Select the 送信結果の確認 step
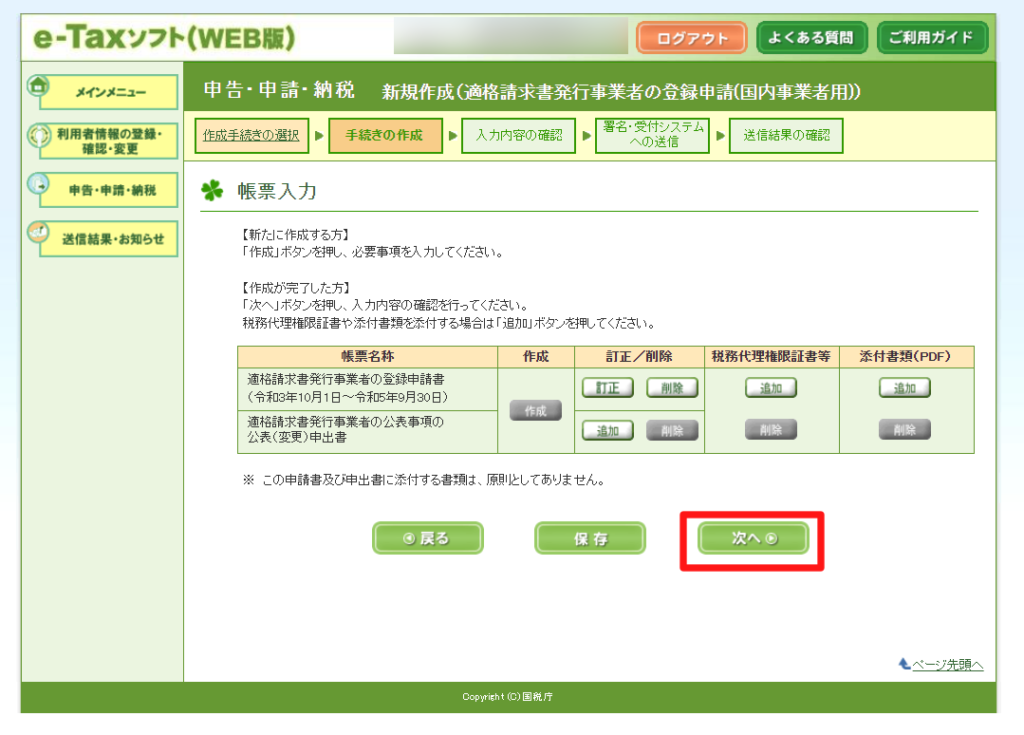1024x735 pixels. pos(786,136)
